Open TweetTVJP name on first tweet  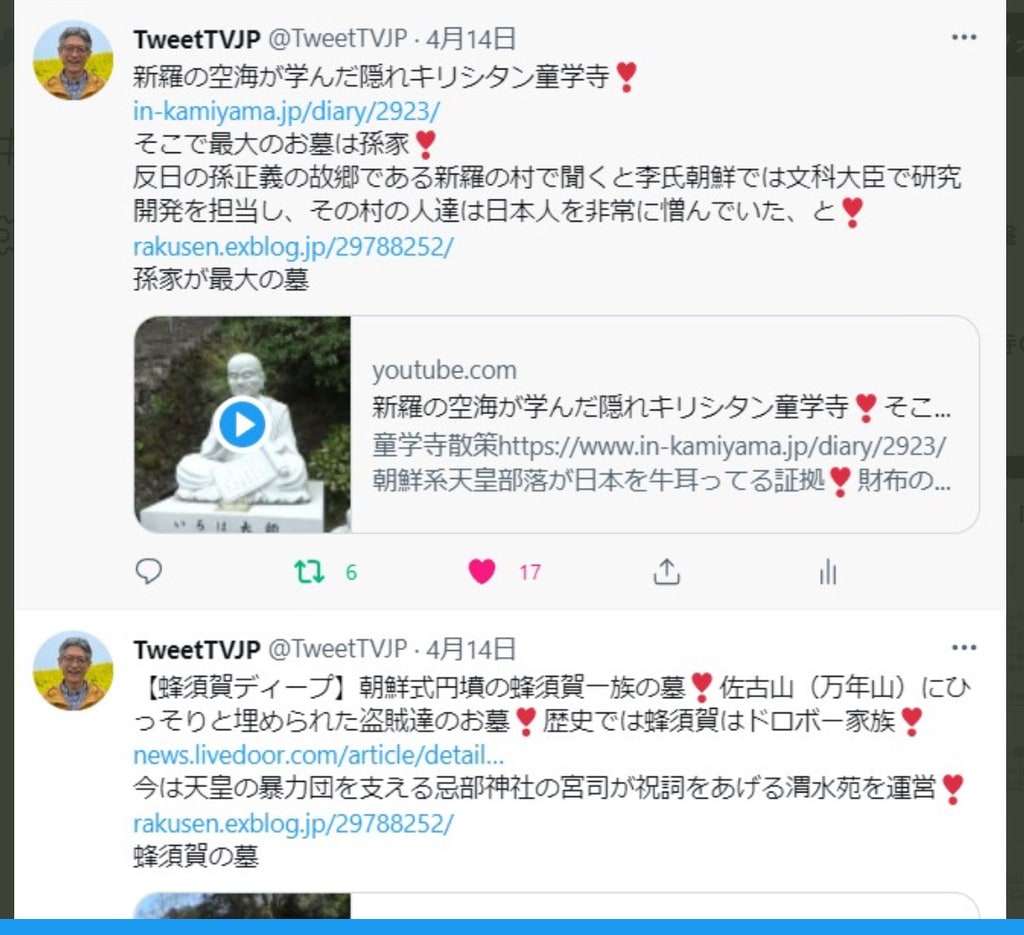click(x=197, y=39)
